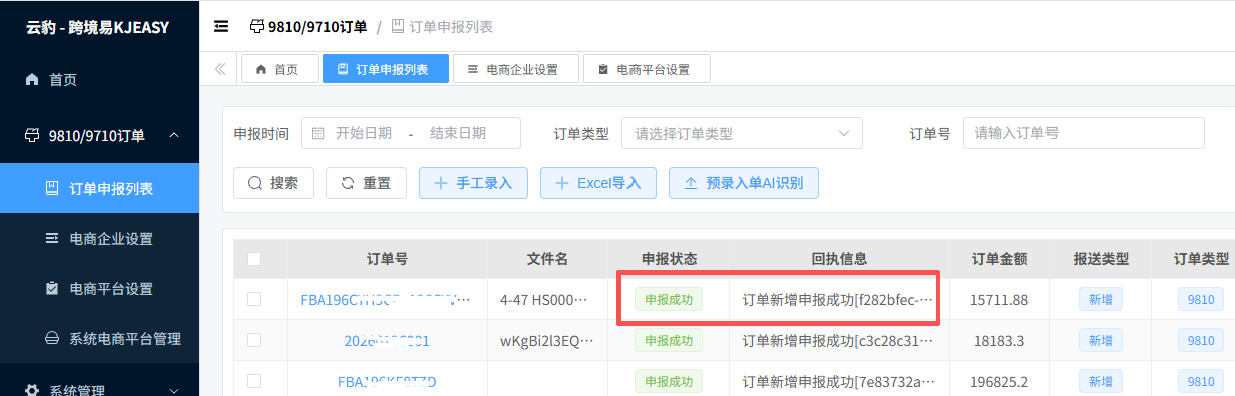Open 首页 in the left sidebar
Screen dimensions: 1235x396
(99, 79)
